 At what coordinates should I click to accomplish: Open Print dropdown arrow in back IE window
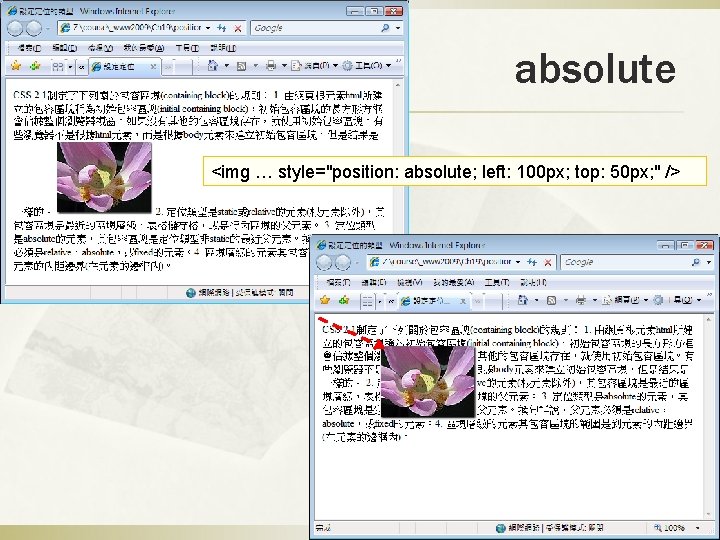284,66
